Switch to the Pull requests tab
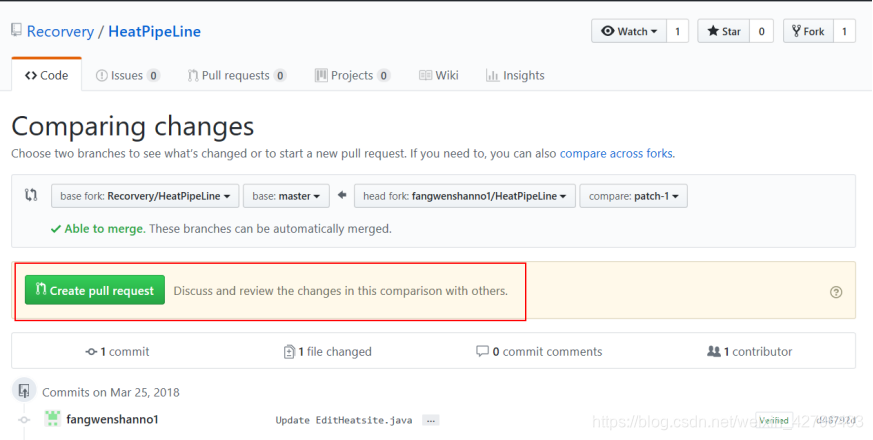This screenshot has height=440, width=873. [237, 75]
